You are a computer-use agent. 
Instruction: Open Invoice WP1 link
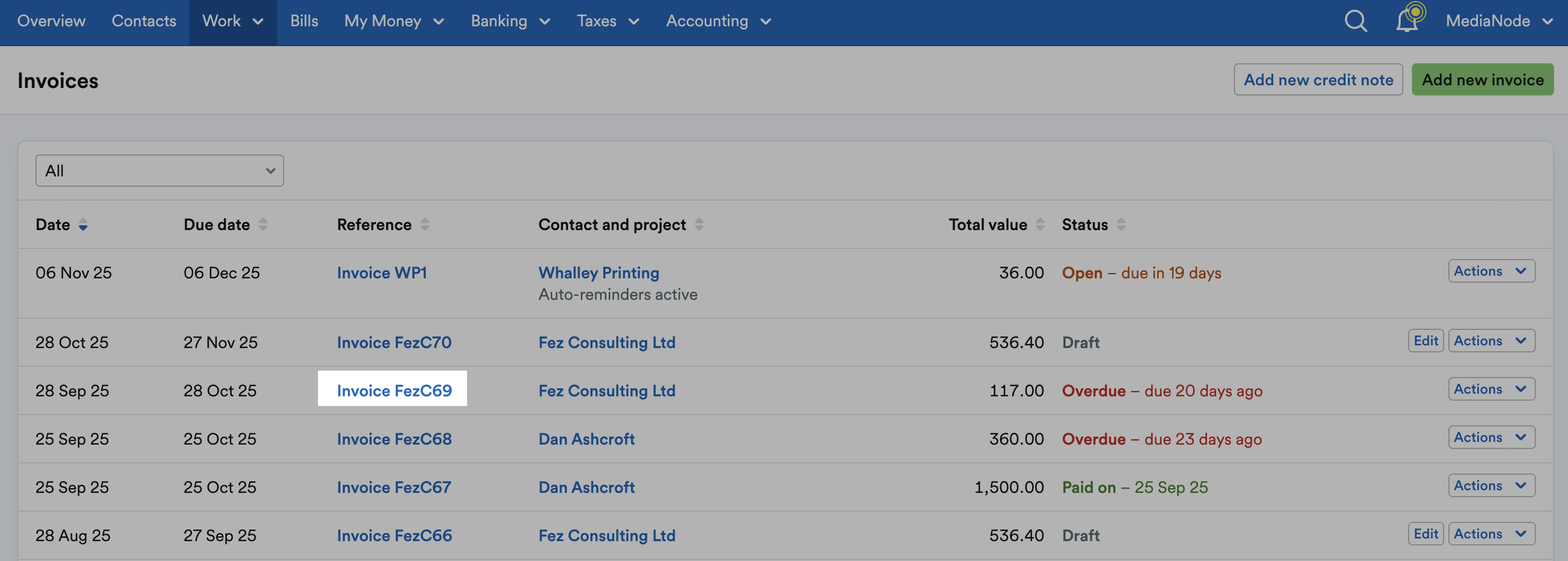(x=382, y=272)
